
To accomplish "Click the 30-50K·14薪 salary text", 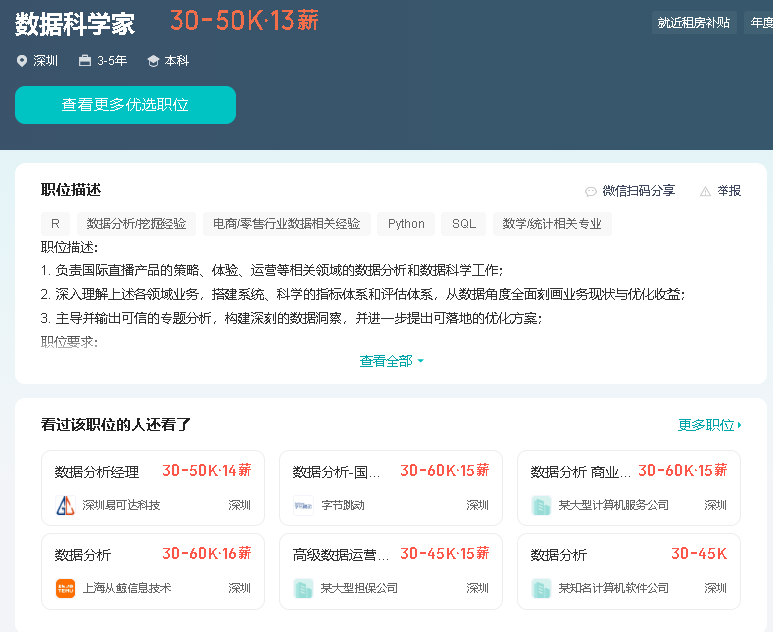I will tap(207, 470).
